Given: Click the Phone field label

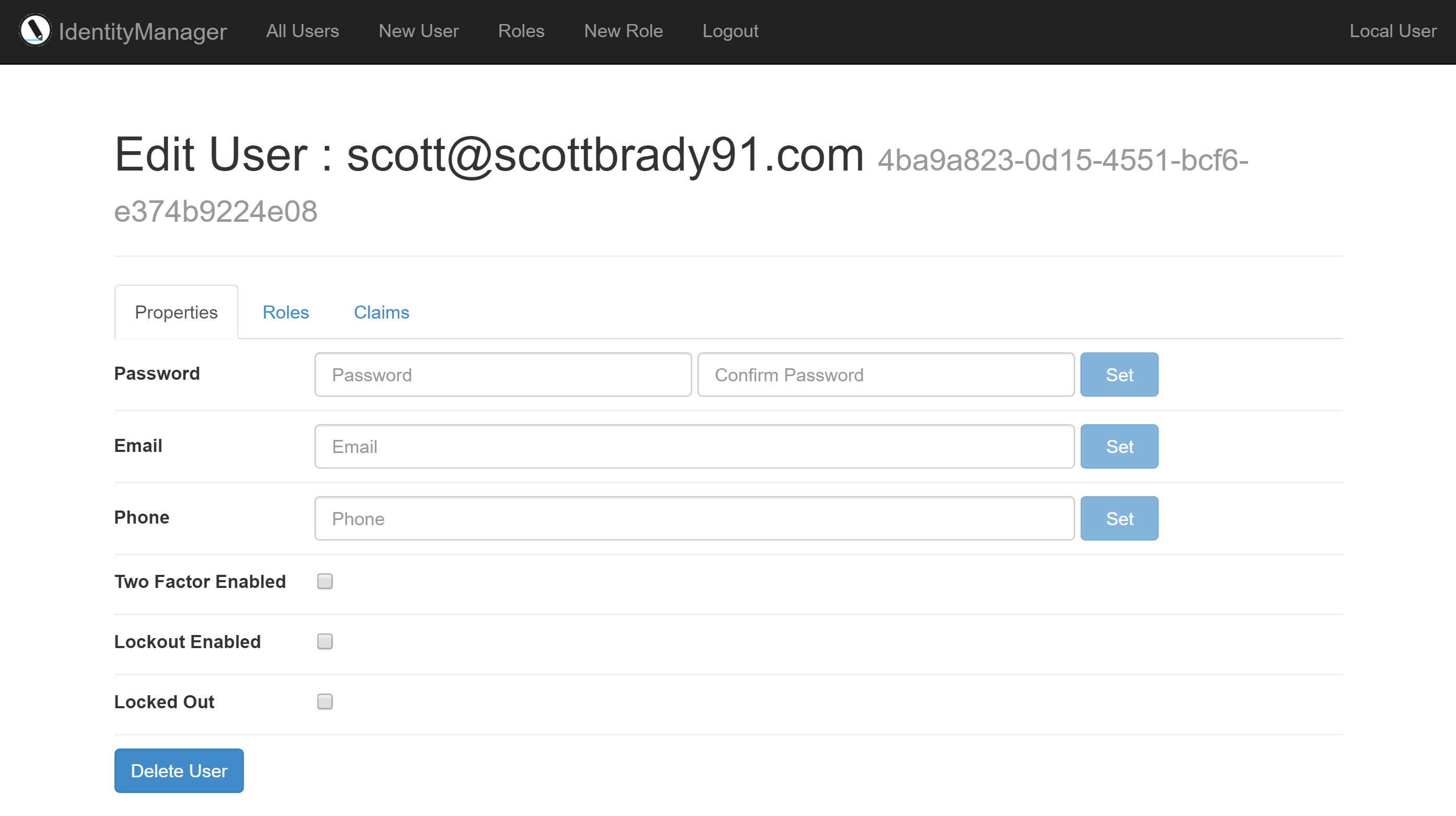Looking at the screenshot, I should point(142,517).
